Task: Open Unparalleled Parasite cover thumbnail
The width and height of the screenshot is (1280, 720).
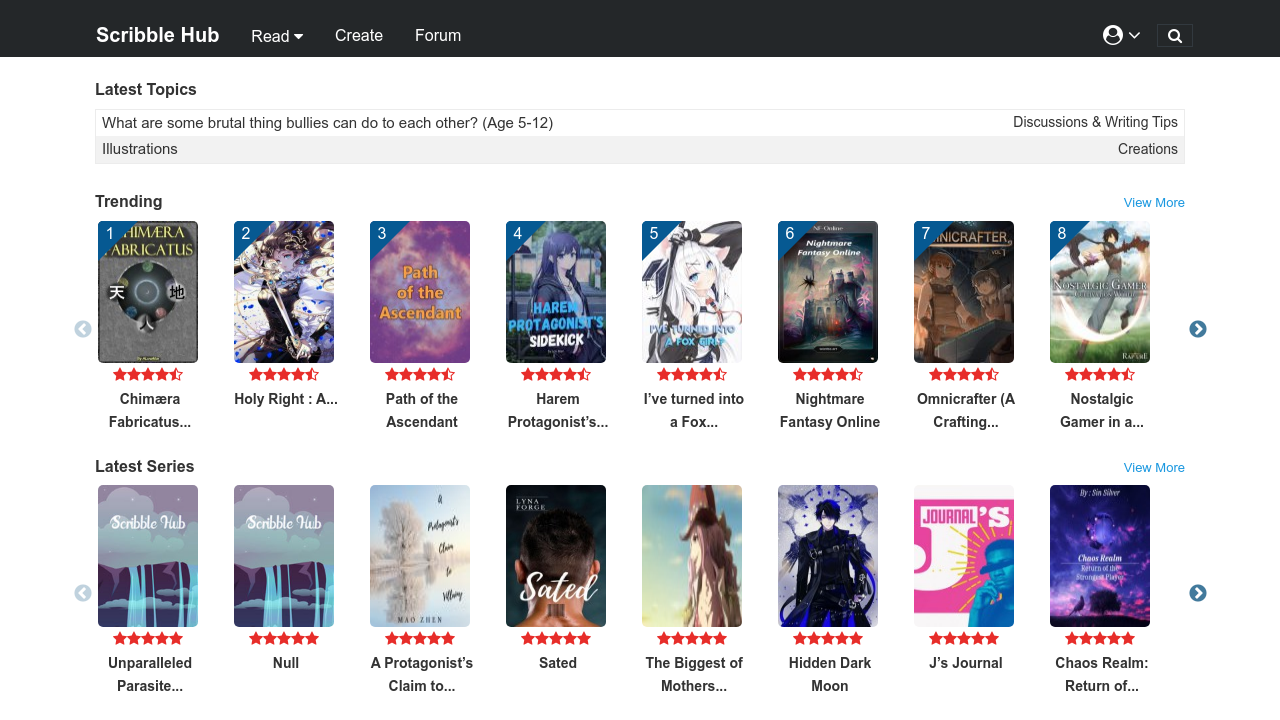Action: [x=148, y=556]
